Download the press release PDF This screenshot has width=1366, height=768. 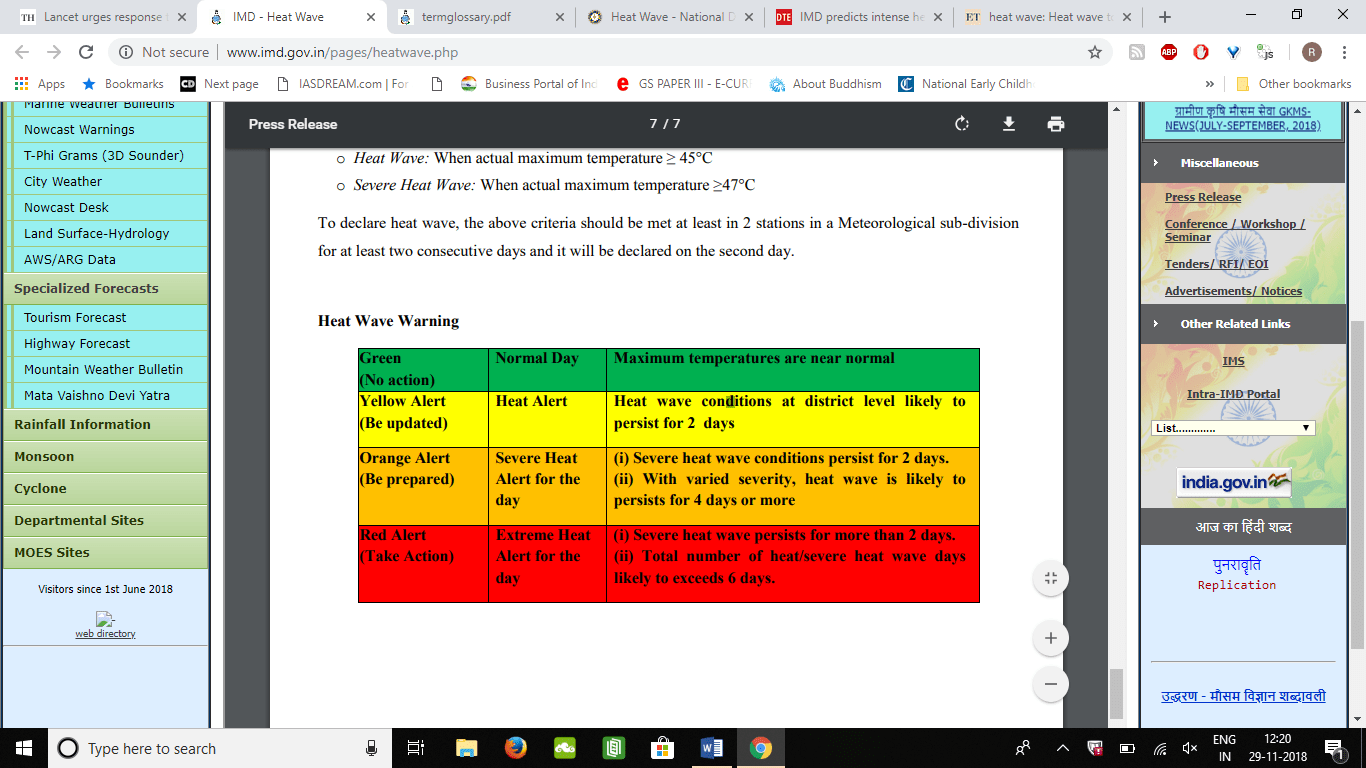[1009, 124]
